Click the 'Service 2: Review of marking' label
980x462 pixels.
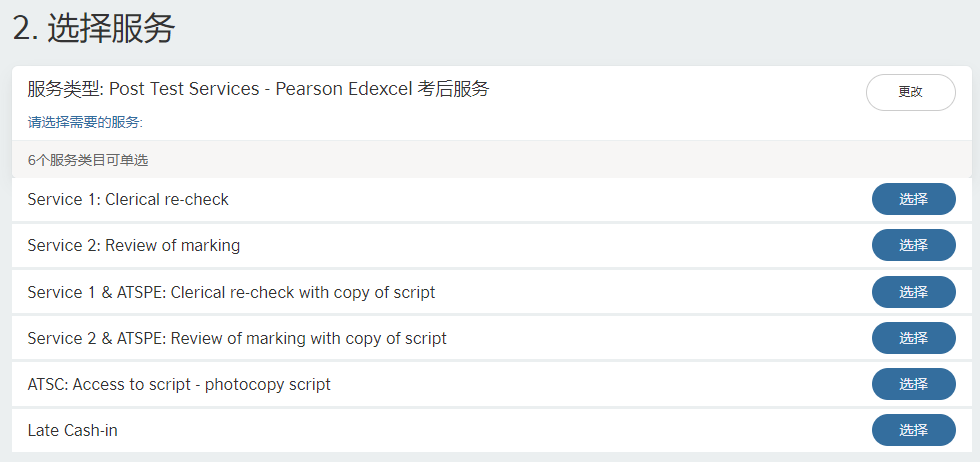[134, 246]
